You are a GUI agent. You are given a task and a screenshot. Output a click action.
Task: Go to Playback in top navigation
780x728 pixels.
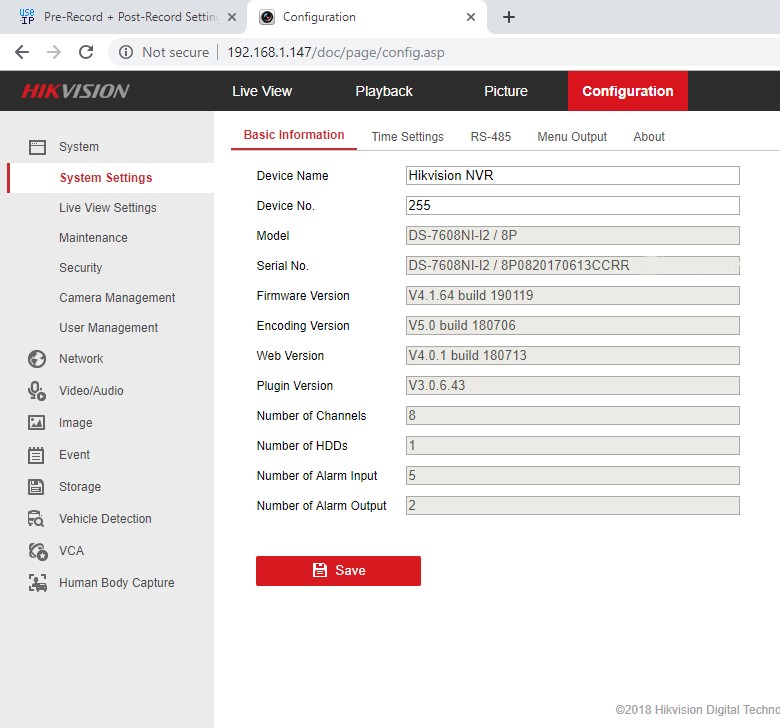pos(383,91)
